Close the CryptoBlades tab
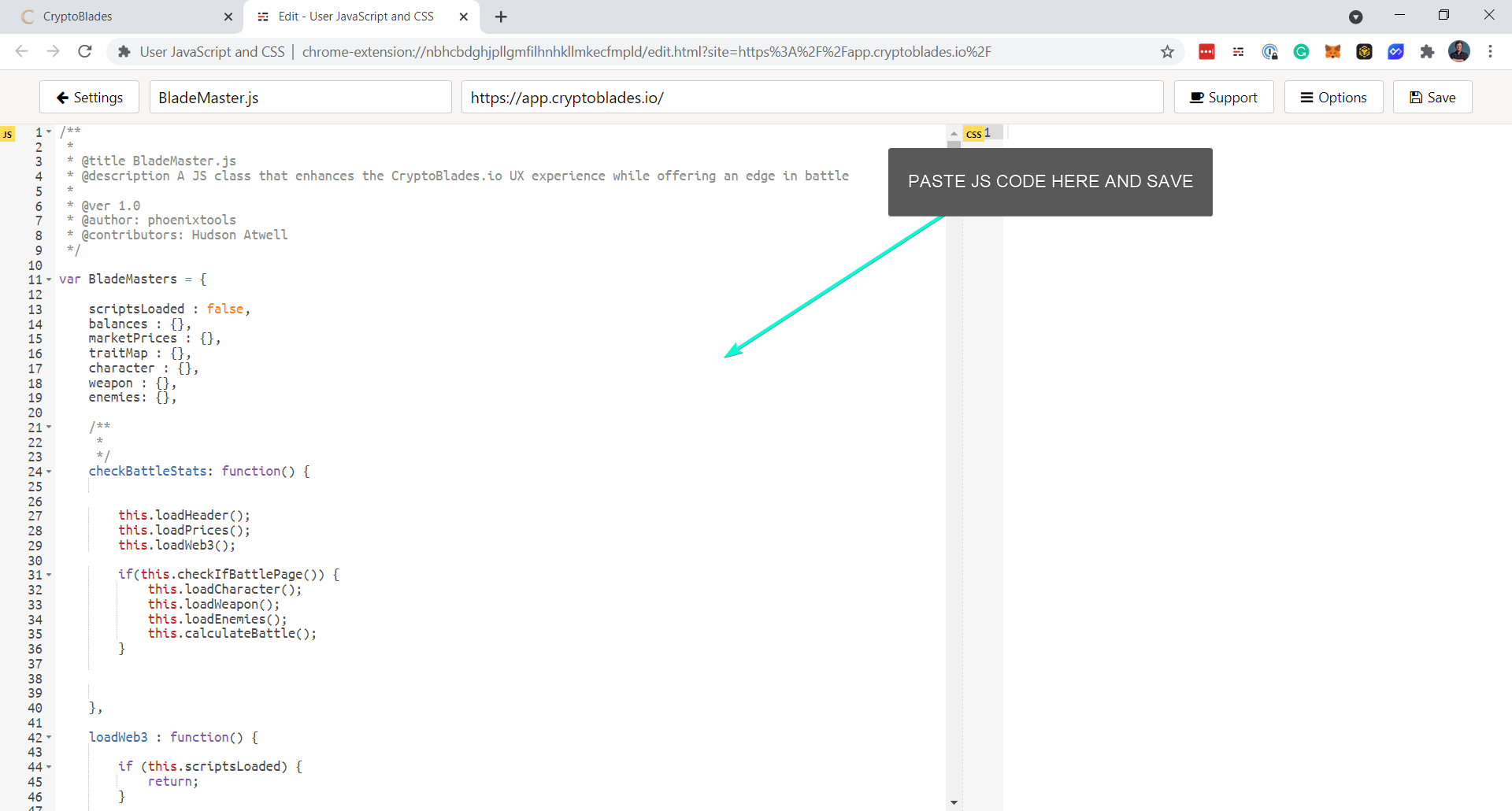Viewport: 1512px width, 811px height. click(228, 17)
